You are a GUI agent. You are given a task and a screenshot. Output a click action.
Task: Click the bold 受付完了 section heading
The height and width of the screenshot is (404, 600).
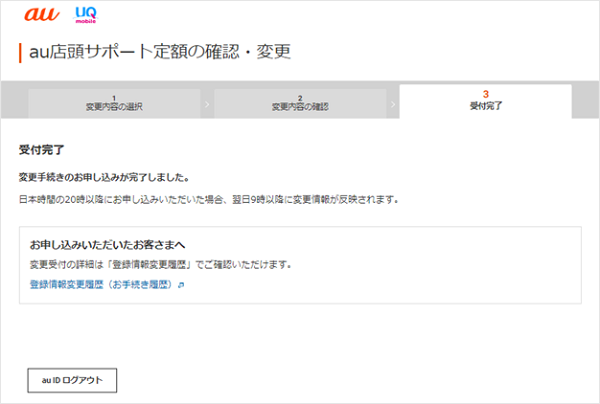[x=42, y=150]
